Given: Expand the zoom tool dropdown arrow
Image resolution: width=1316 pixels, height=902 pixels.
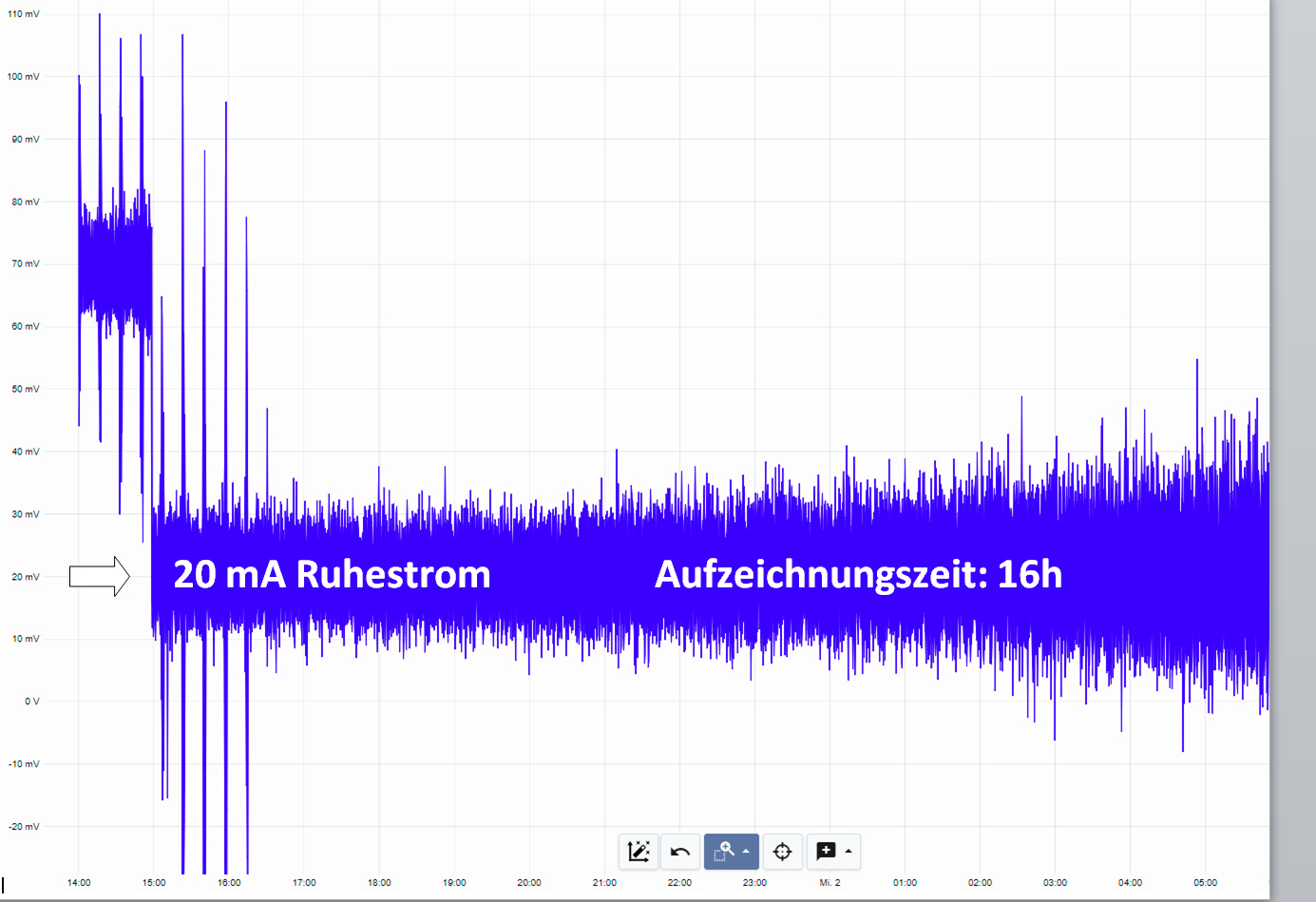Looking at the screenshot, I should click(747, 851).
